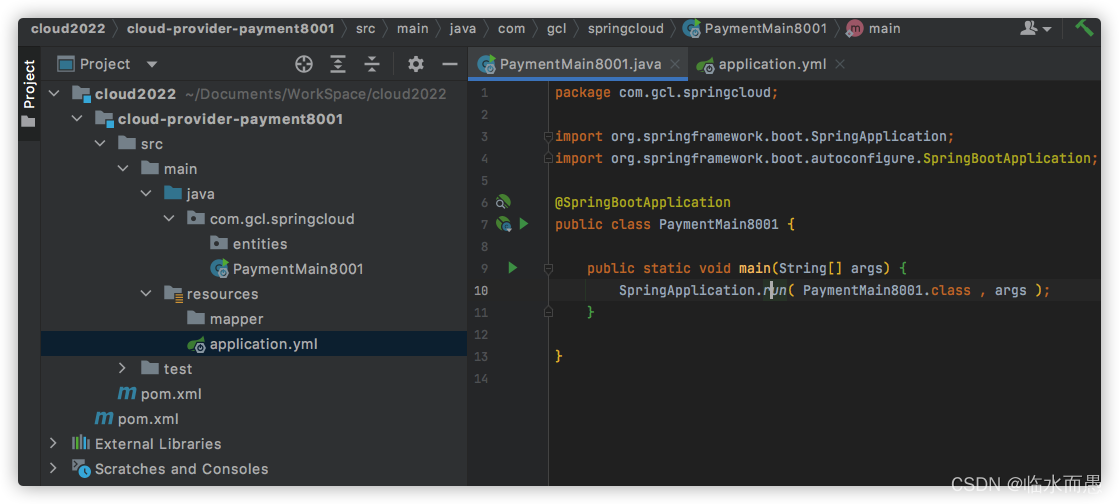This screenshot has height=504, width=1119.
Task: Click the application.yml Spring icon in tree
Action: point(196,344)
